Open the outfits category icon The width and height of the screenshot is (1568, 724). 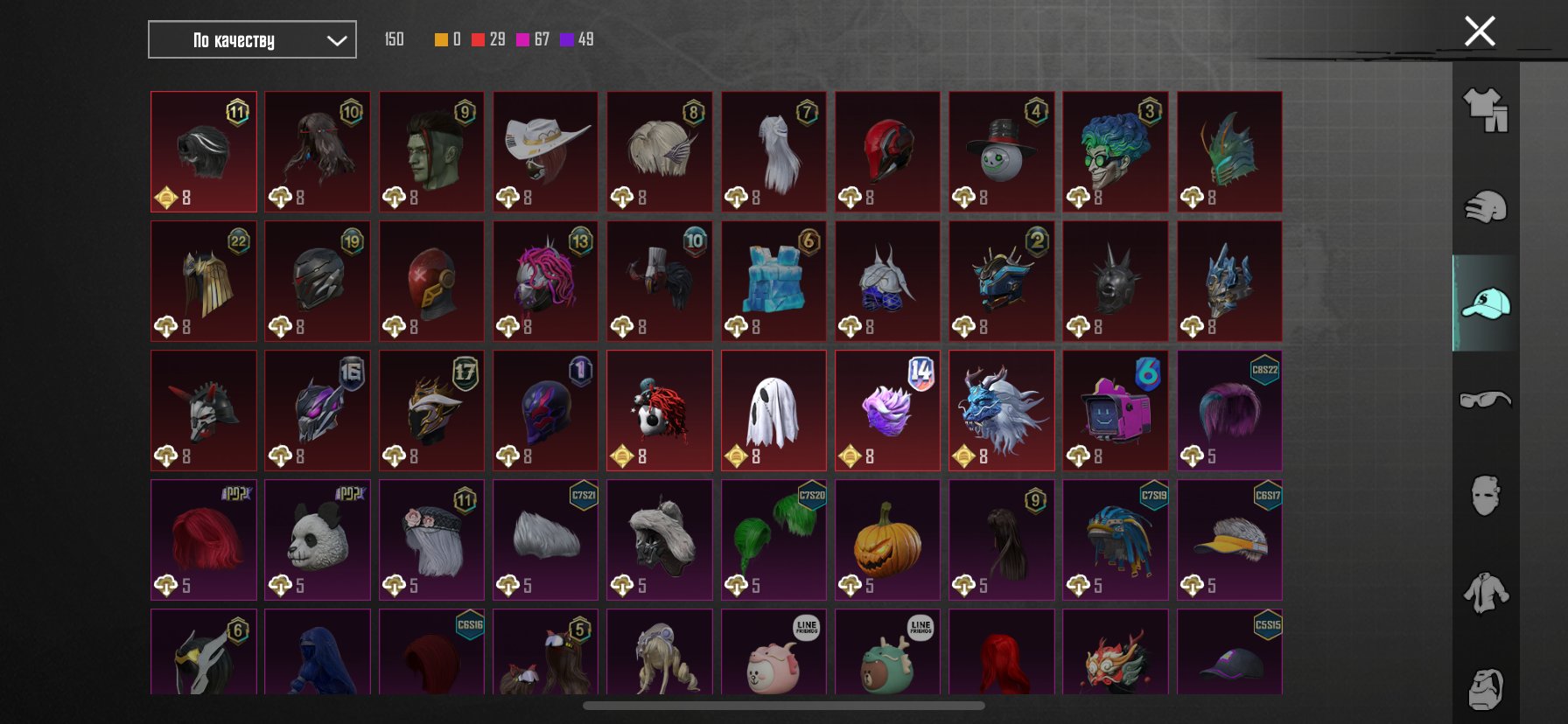pyautogui.click(x=1486, y=109)
